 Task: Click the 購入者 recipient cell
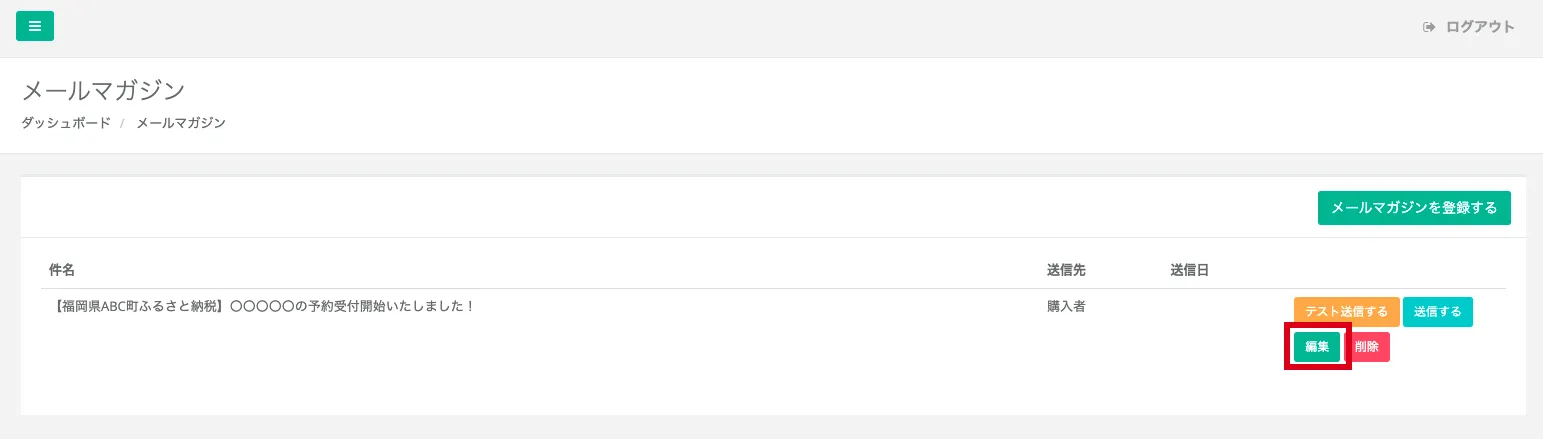[1066, 306]
